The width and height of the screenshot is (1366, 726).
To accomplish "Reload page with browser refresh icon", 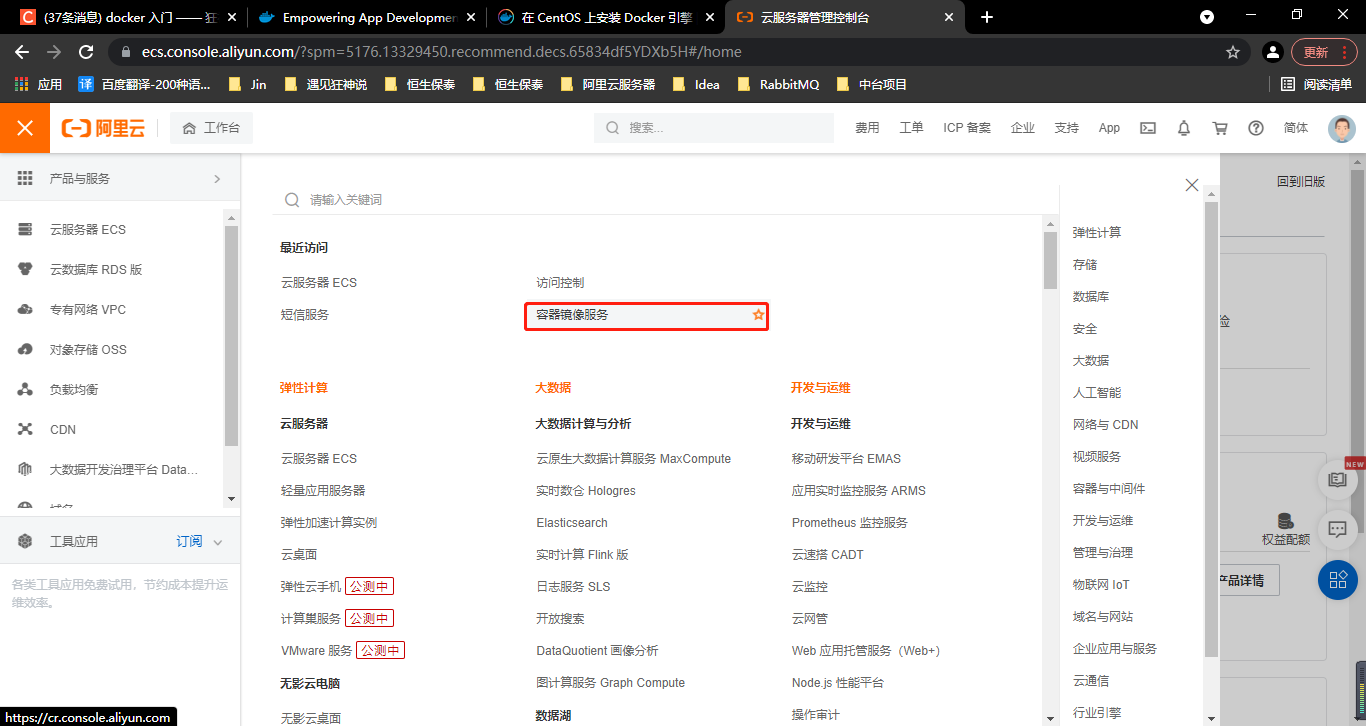I will (86, 51).
